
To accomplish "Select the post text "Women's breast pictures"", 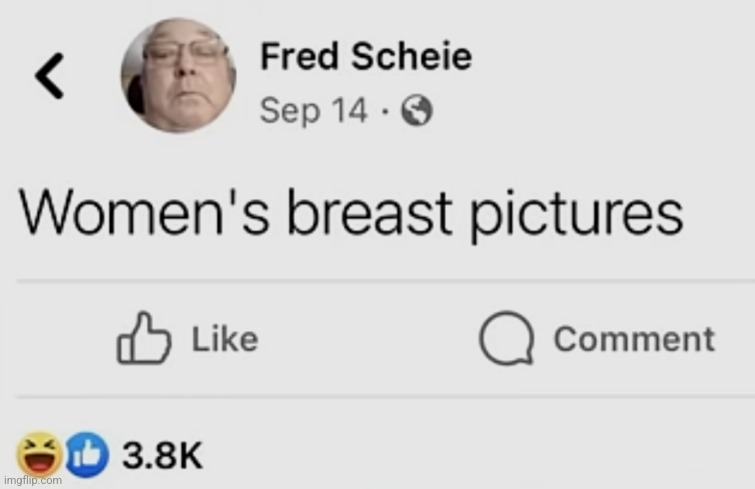I will 351,213.
